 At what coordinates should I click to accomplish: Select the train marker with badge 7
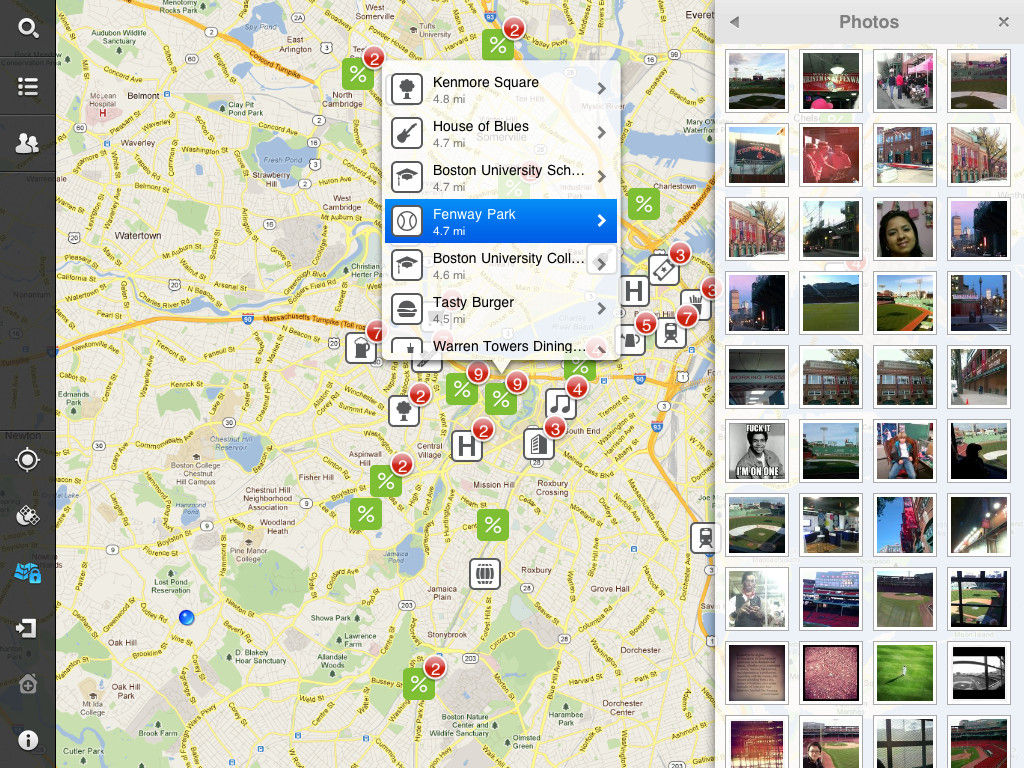(x=671, y=333)
